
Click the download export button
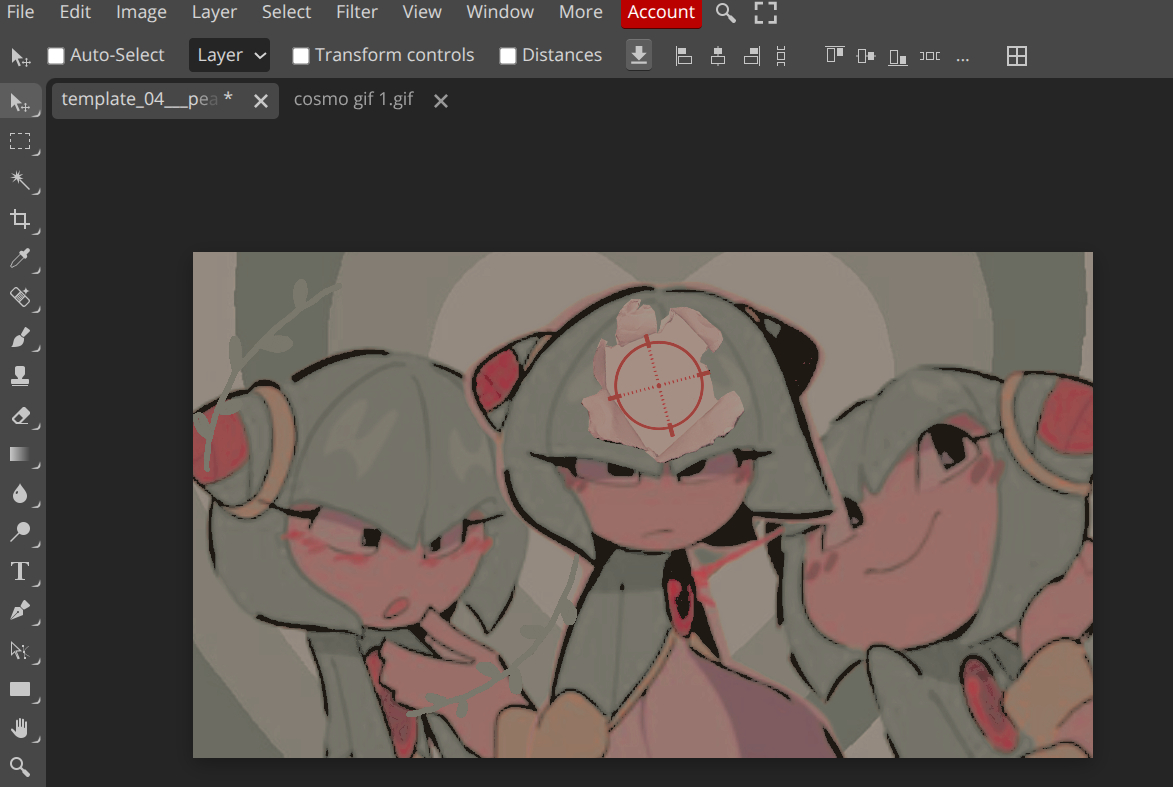point(639,55)
